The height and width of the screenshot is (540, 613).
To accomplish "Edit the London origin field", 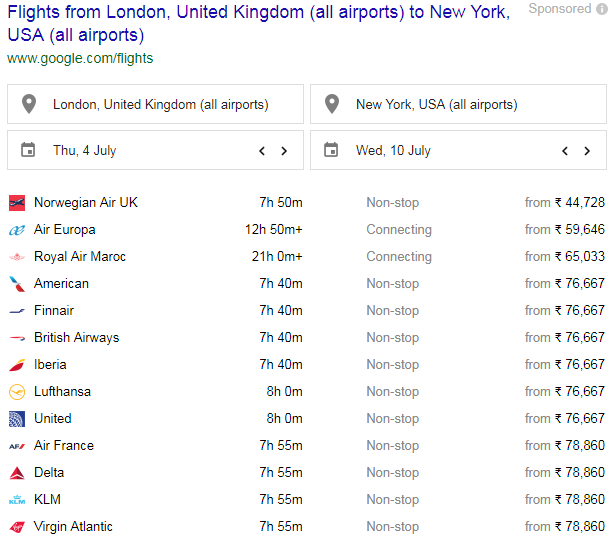I will (x=155, y=104).
